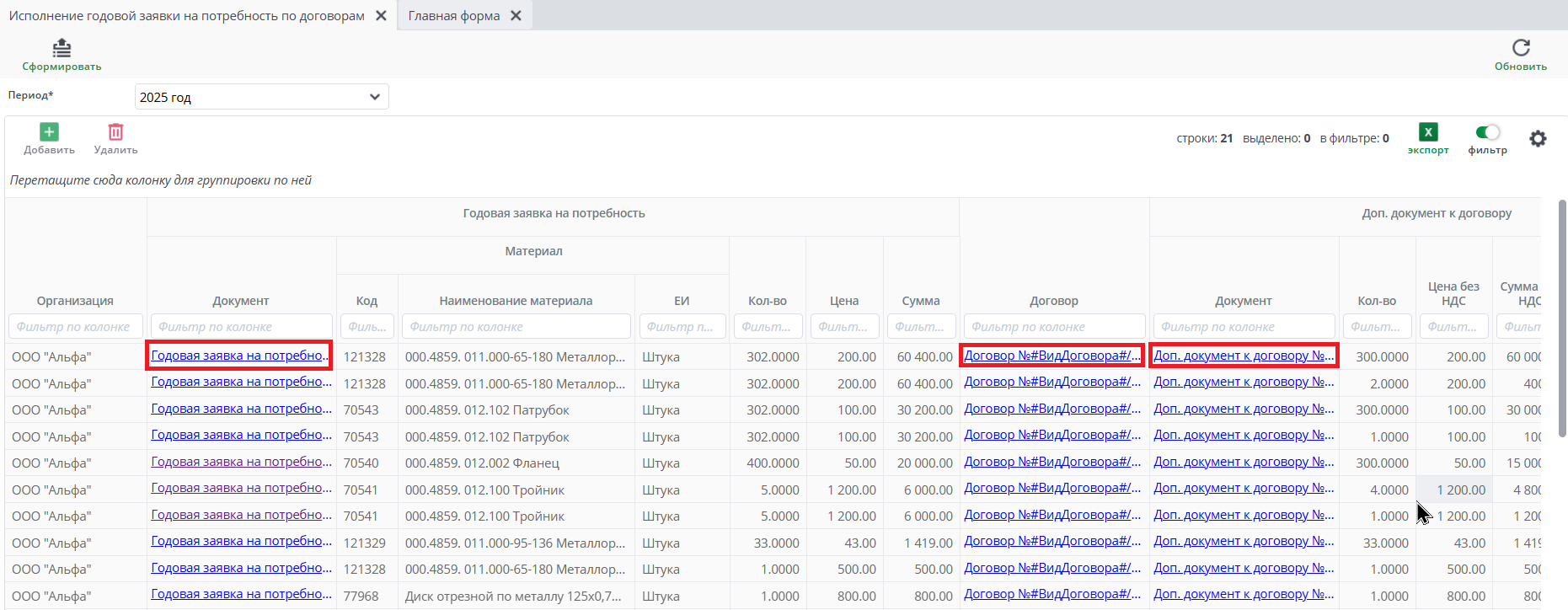Viewport: 1568px width, 610px height.
Task: Click the vertical scrollbar of the table
Action: click(1561, 320)
